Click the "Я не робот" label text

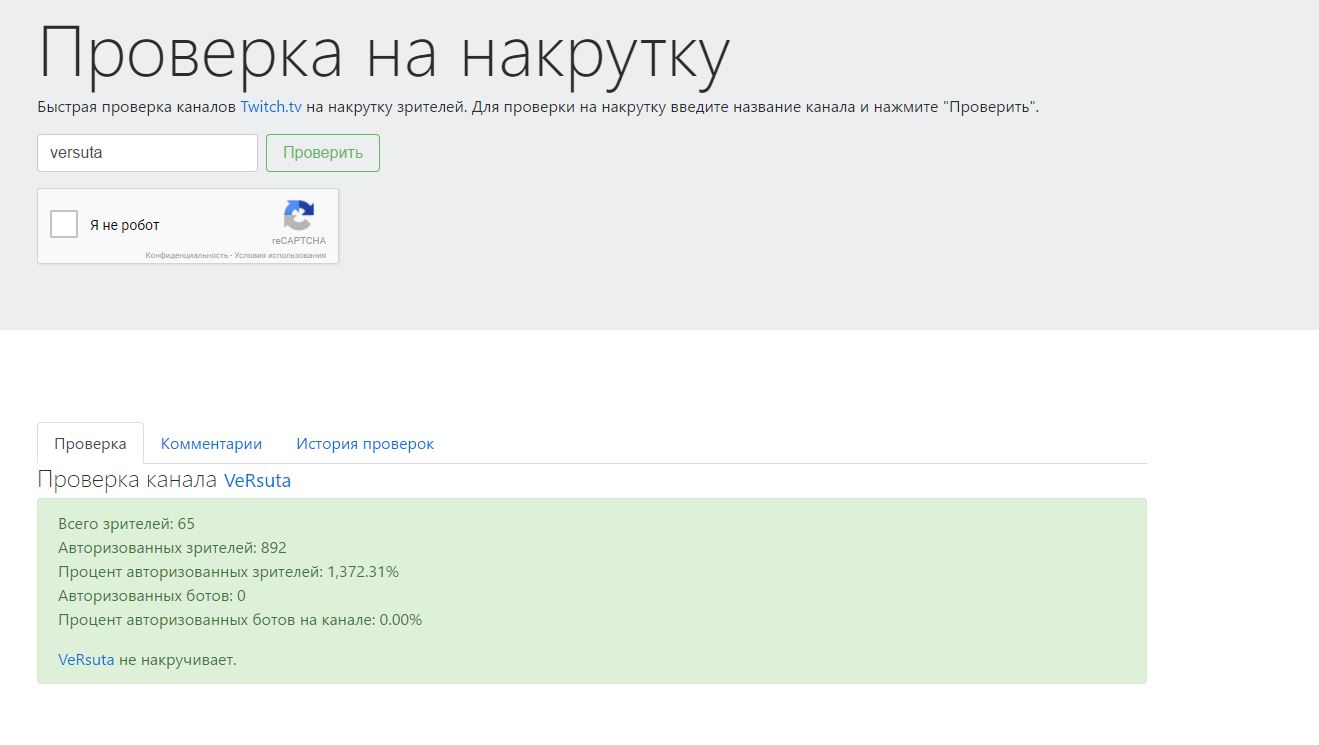pyautogui.click(x=124, y=225)
